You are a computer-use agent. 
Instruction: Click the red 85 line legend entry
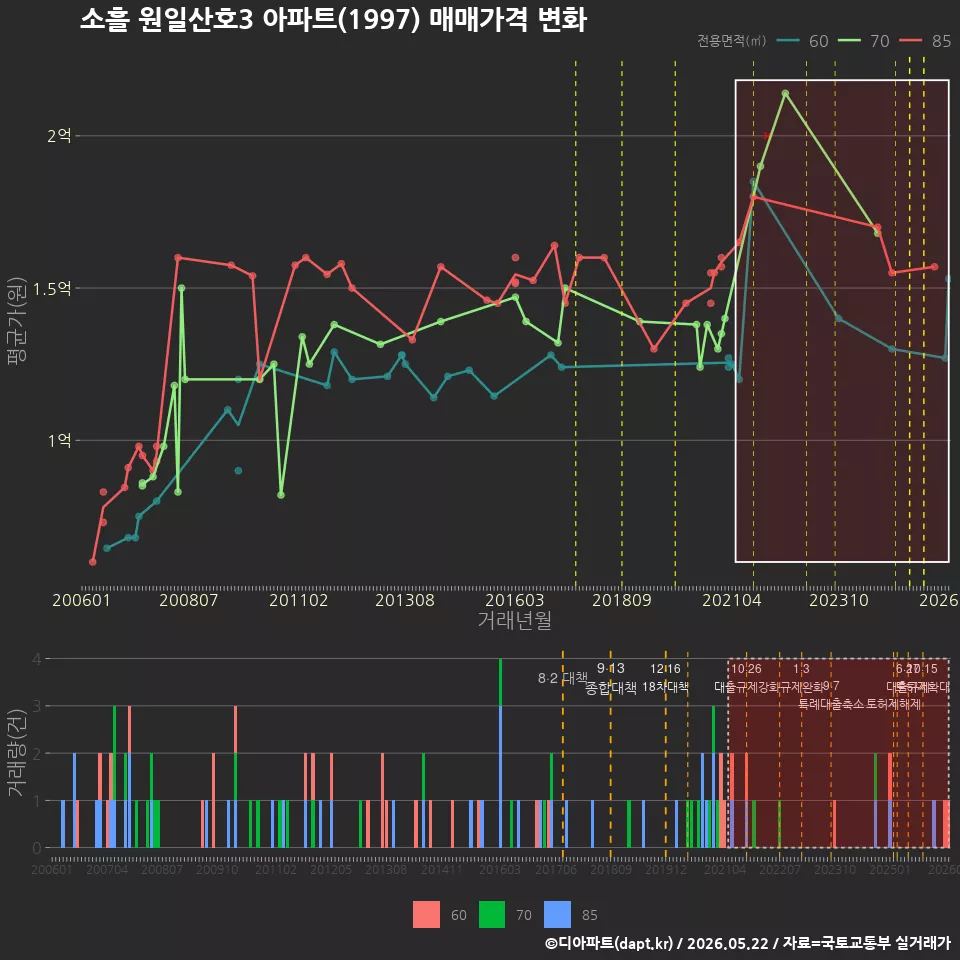point(924,41)
